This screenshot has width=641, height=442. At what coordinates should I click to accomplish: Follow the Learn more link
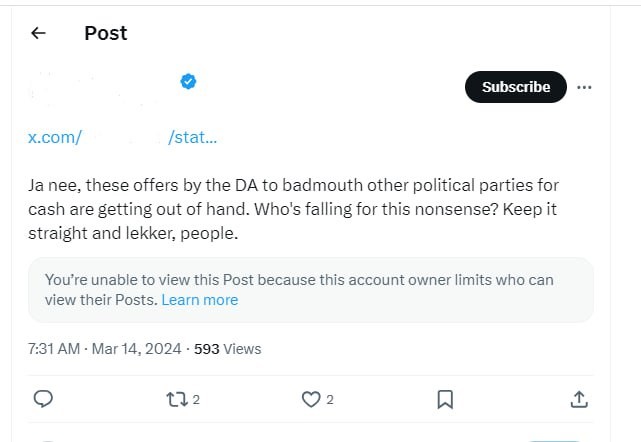click(x=200, y=300)
